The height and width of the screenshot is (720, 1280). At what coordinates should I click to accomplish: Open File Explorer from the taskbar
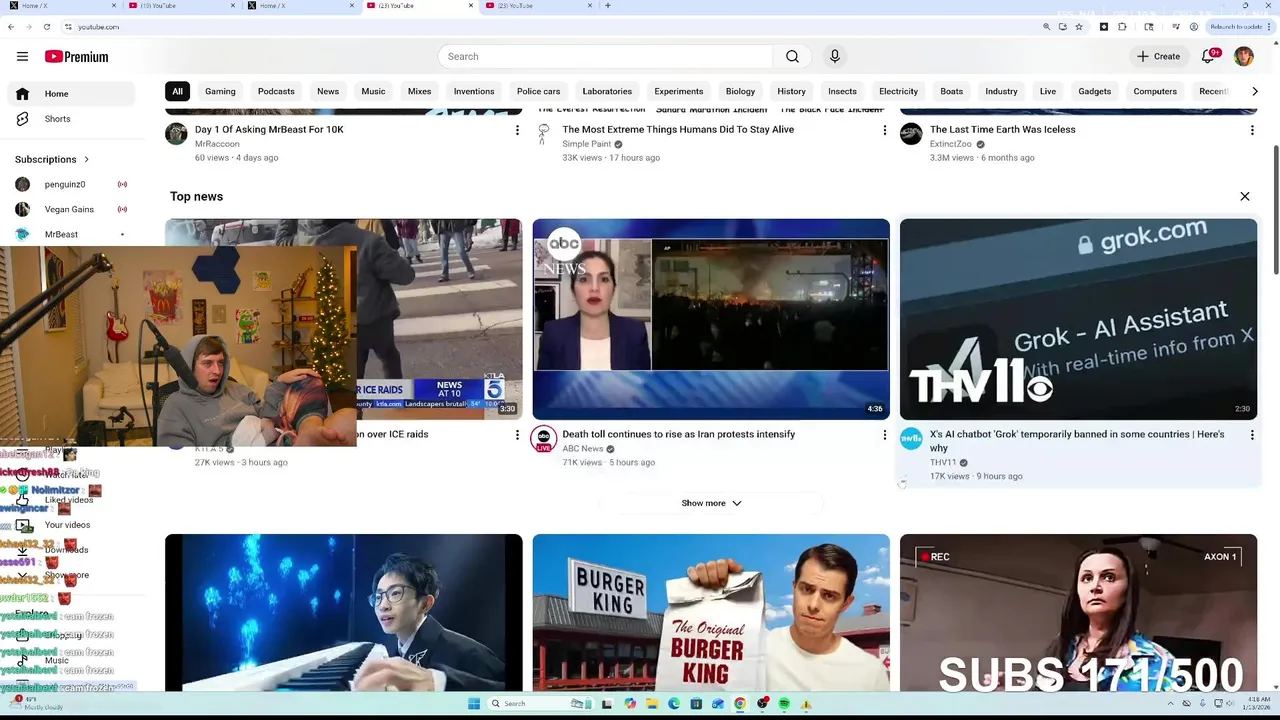(651, 704)
